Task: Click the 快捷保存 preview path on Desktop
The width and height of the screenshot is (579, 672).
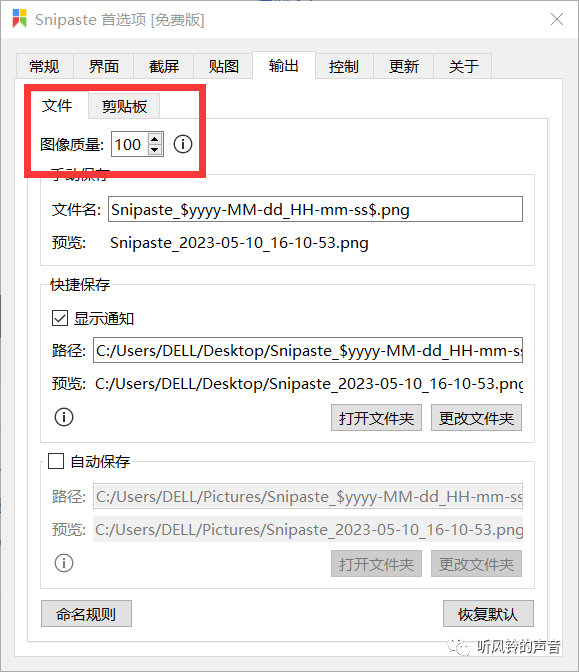Action: click(x=309, y=384)
